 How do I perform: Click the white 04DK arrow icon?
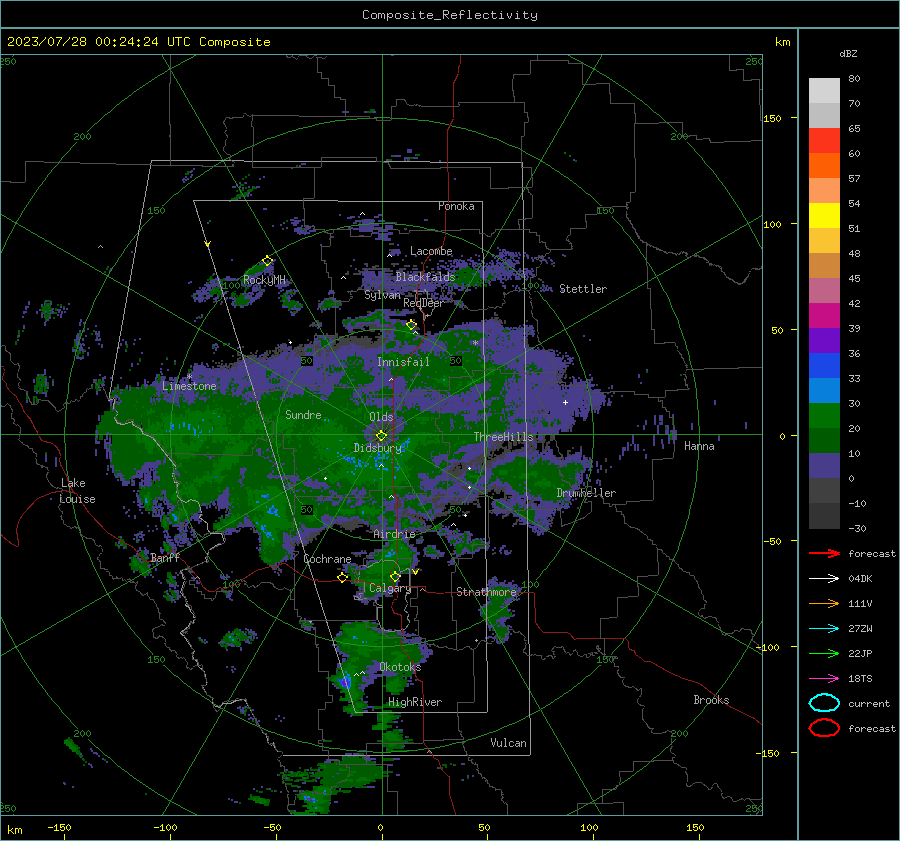[824, 578]
